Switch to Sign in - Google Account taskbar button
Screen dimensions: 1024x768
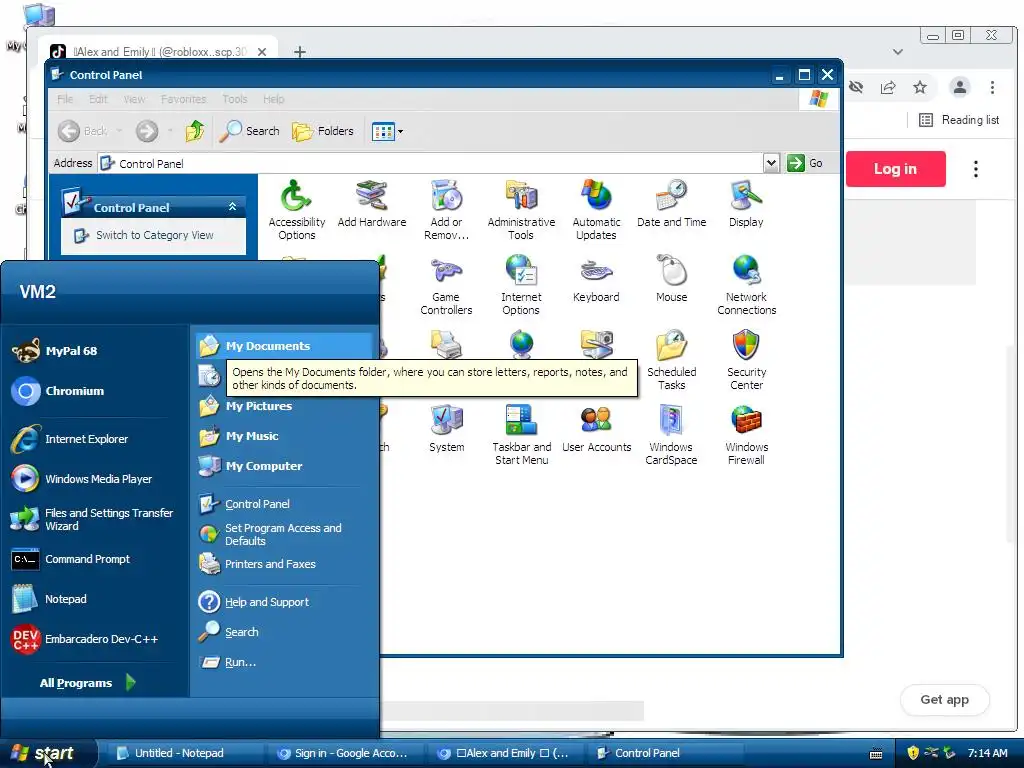[x=344, y=753]
